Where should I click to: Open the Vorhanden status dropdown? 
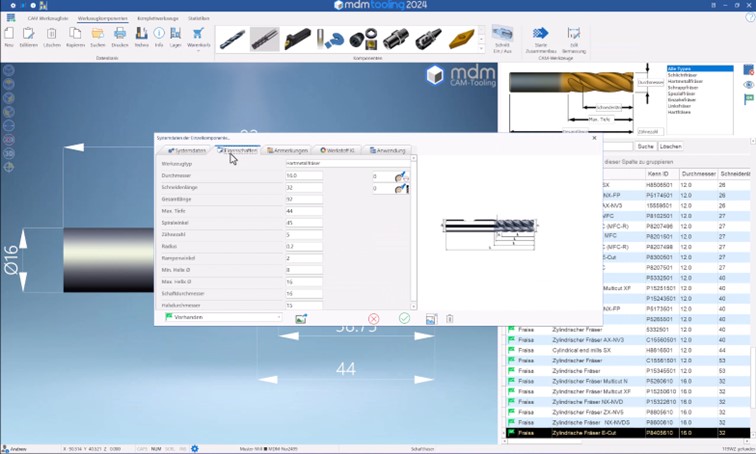pyautogui.click(x=223, y=317)
